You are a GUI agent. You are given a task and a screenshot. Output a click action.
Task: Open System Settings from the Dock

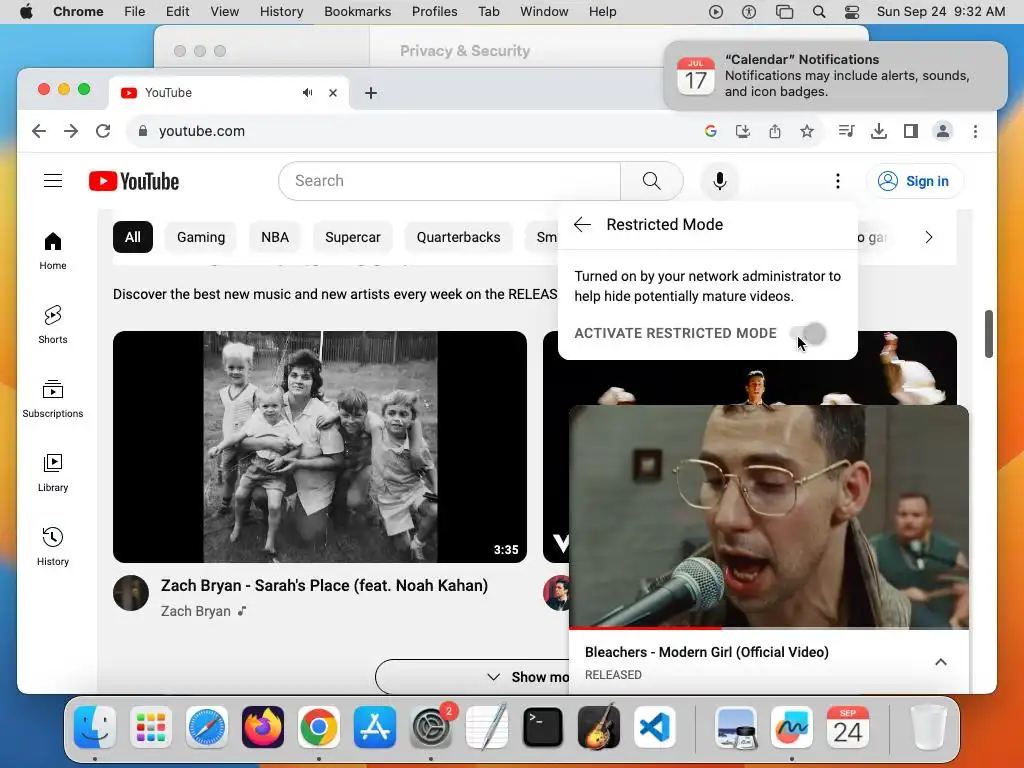pyautogui.click(x=431, y=727)
